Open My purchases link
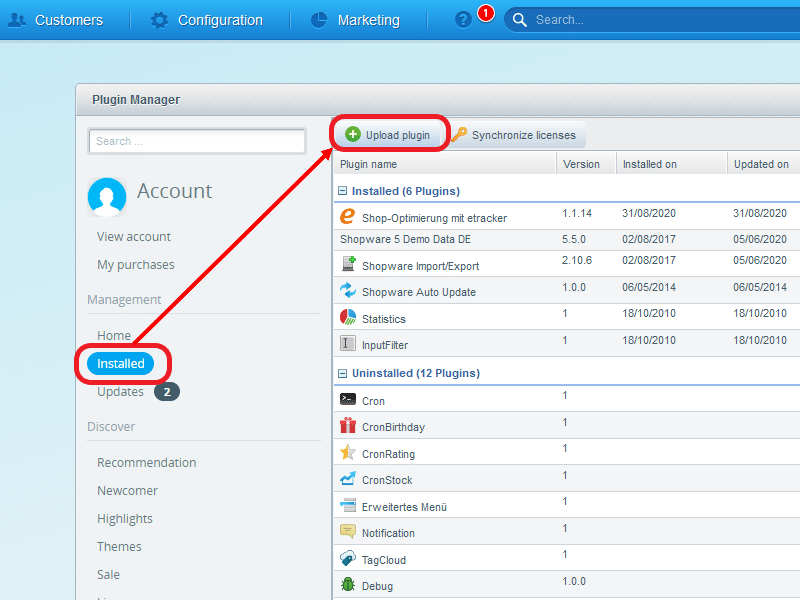This screenshot has height=600, width=800. point(136,265)
